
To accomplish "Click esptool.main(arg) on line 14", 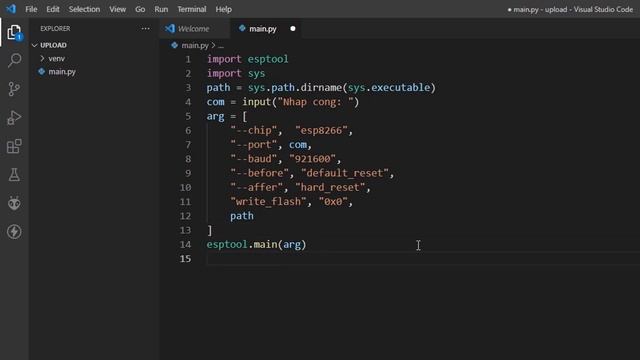I will pos(256,244).
